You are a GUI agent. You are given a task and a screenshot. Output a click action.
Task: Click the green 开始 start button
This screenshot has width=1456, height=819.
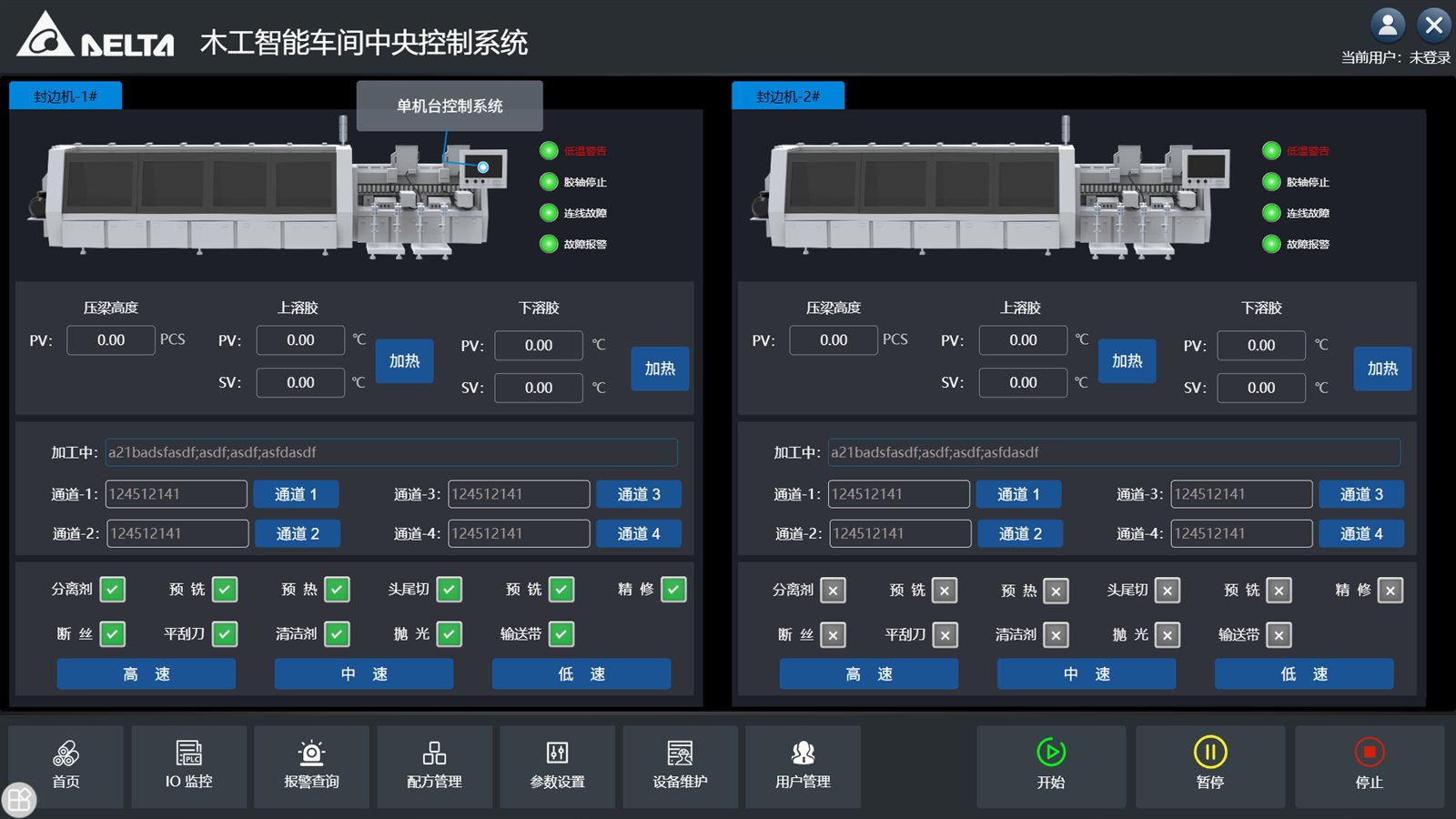[x=1051, y=766]
